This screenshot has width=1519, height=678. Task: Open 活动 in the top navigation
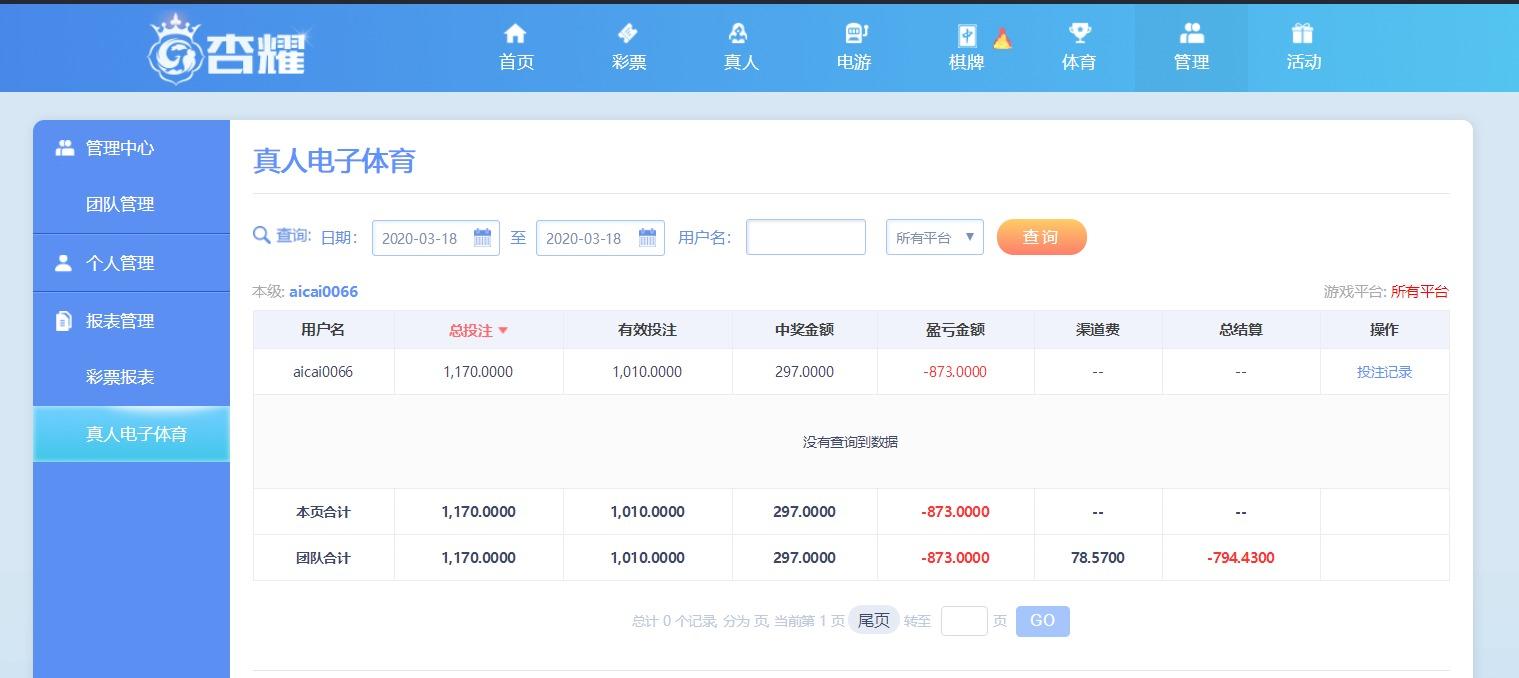click(x=1304, y=62)
